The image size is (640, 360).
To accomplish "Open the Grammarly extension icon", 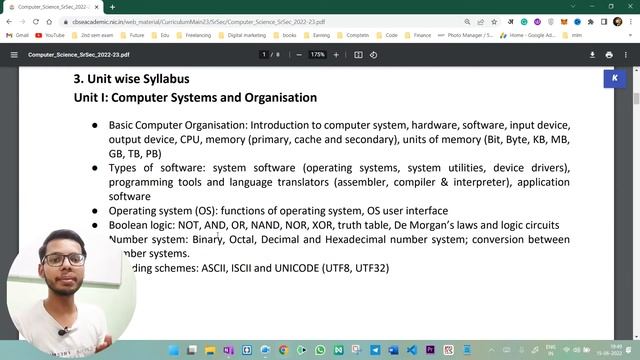I will [524, 22].
